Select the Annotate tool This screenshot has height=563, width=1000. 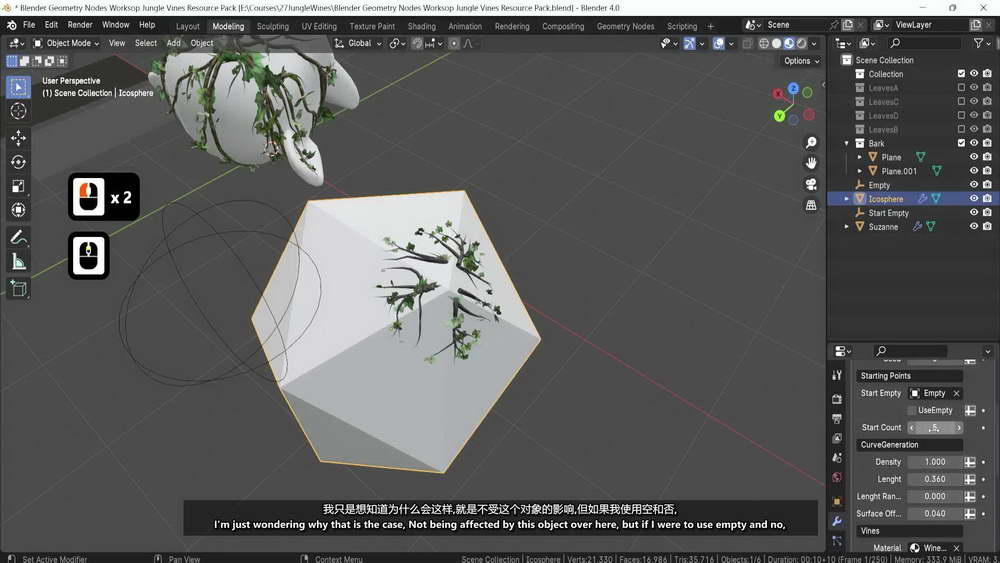[18, 238]
